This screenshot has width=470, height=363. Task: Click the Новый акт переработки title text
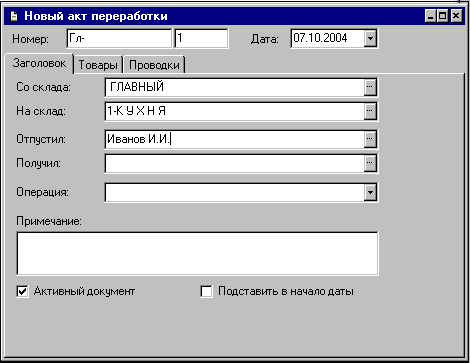pyautogui.click(x=96, y=16)
